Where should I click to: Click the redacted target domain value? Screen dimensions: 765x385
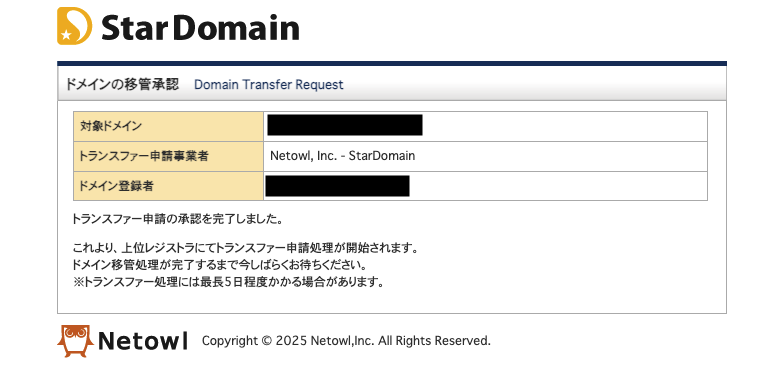coord(345,125)
